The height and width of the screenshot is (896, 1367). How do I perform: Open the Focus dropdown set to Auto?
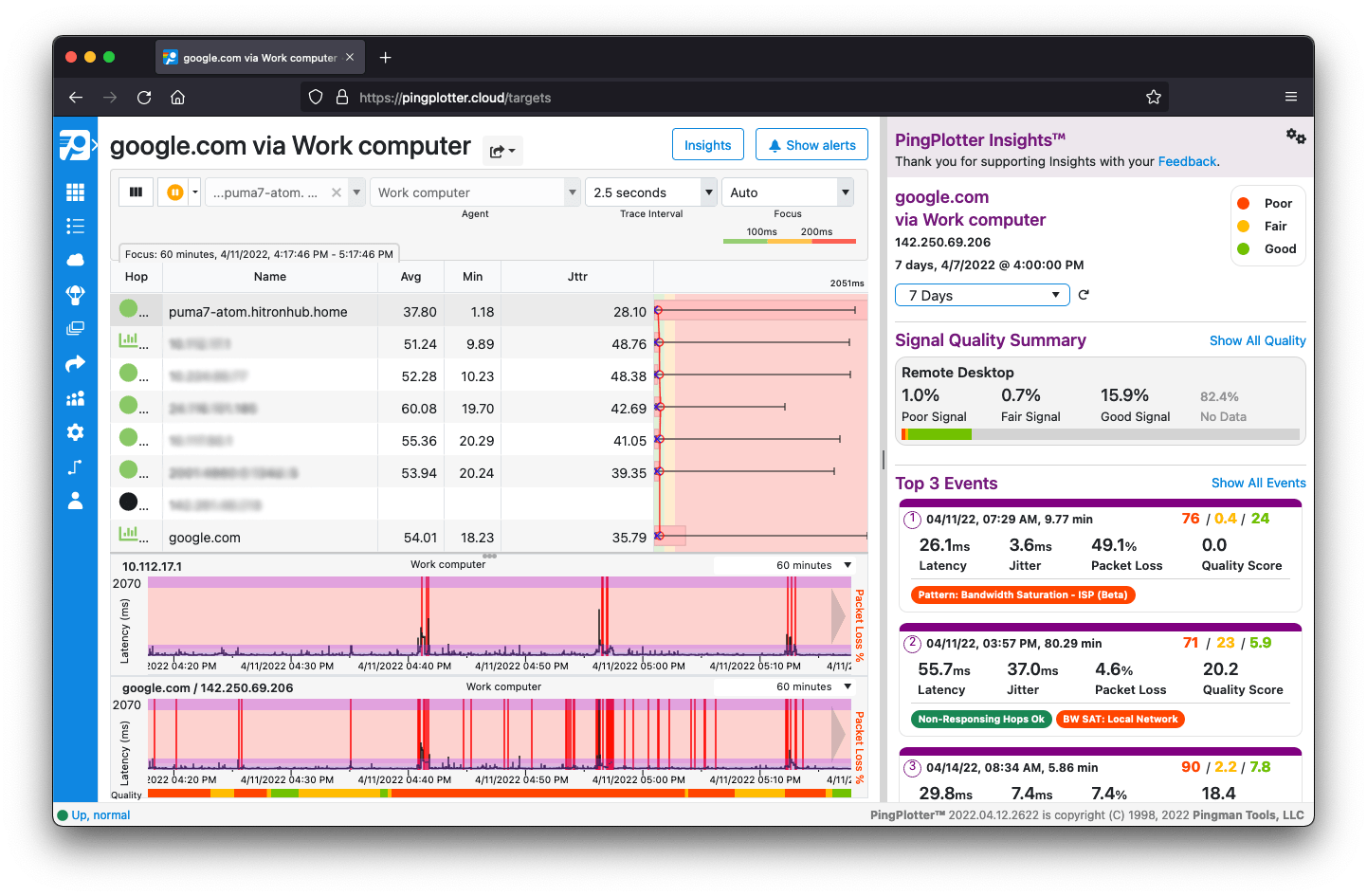788,192
